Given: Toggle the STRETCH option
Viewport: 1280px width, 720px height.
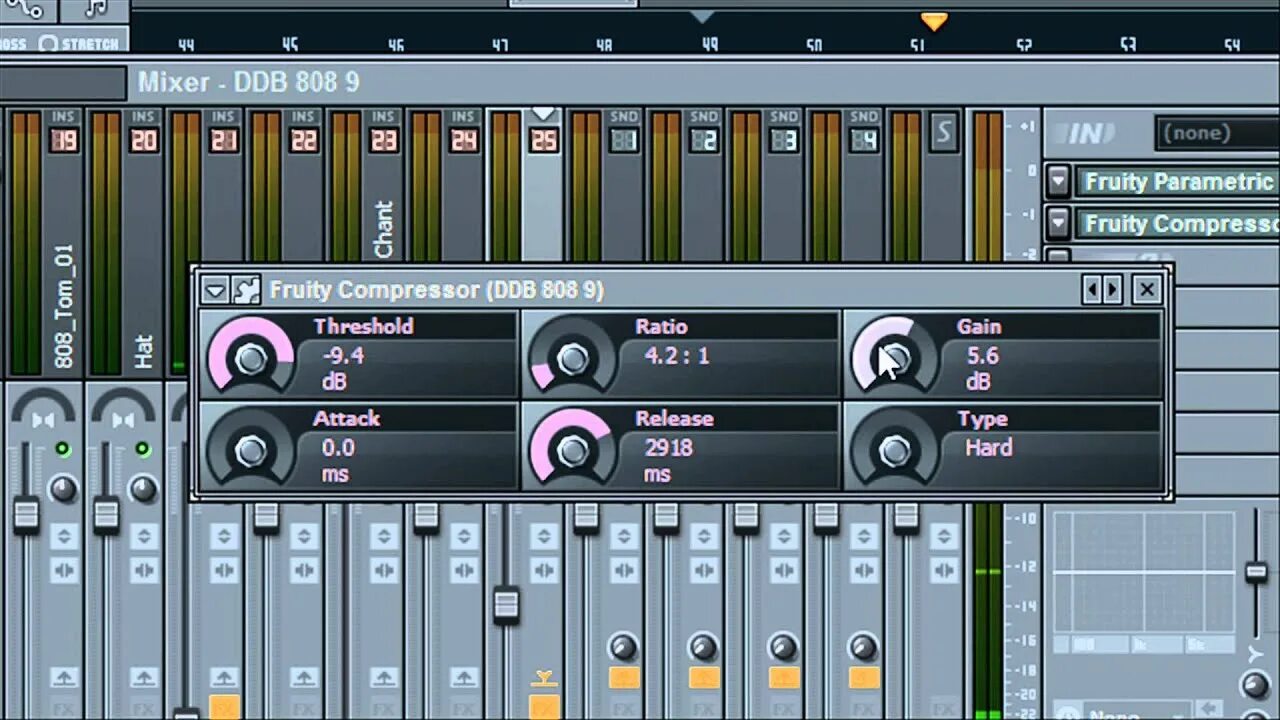Looking at the screenshot, I should (80, 43).
